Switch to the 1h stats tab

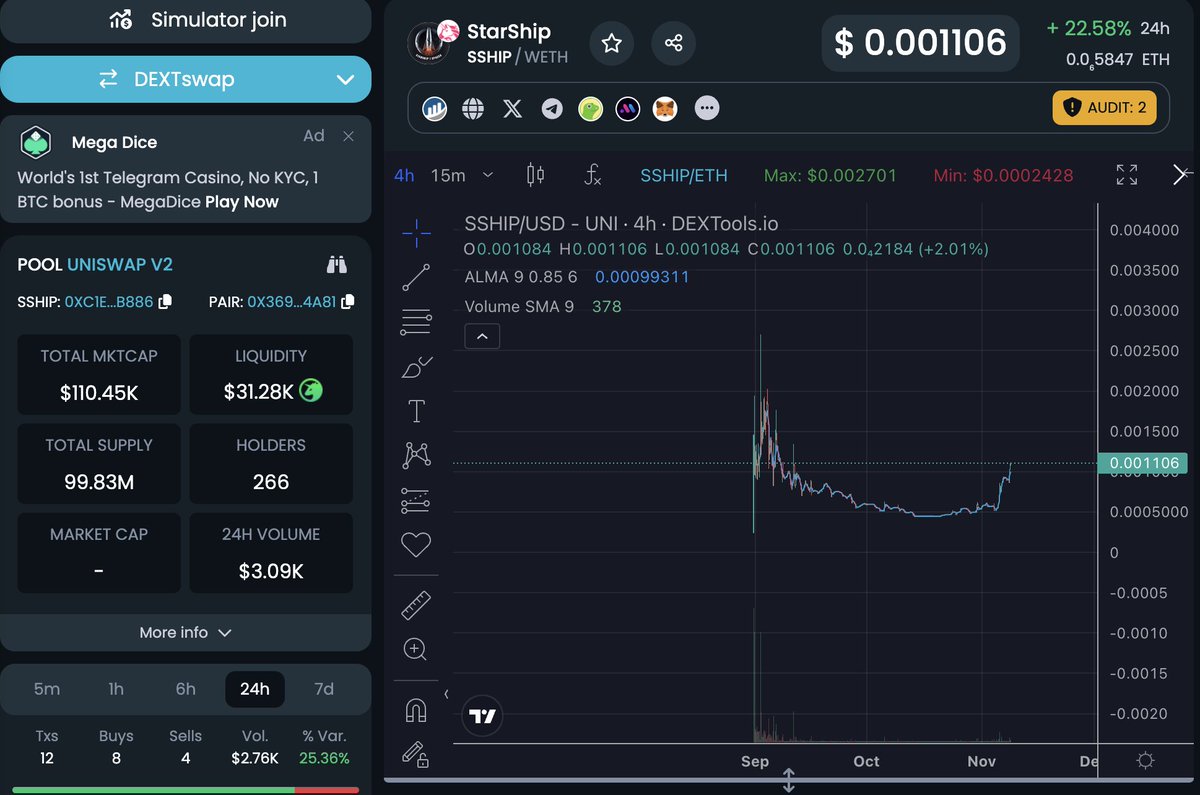[116, 689]
